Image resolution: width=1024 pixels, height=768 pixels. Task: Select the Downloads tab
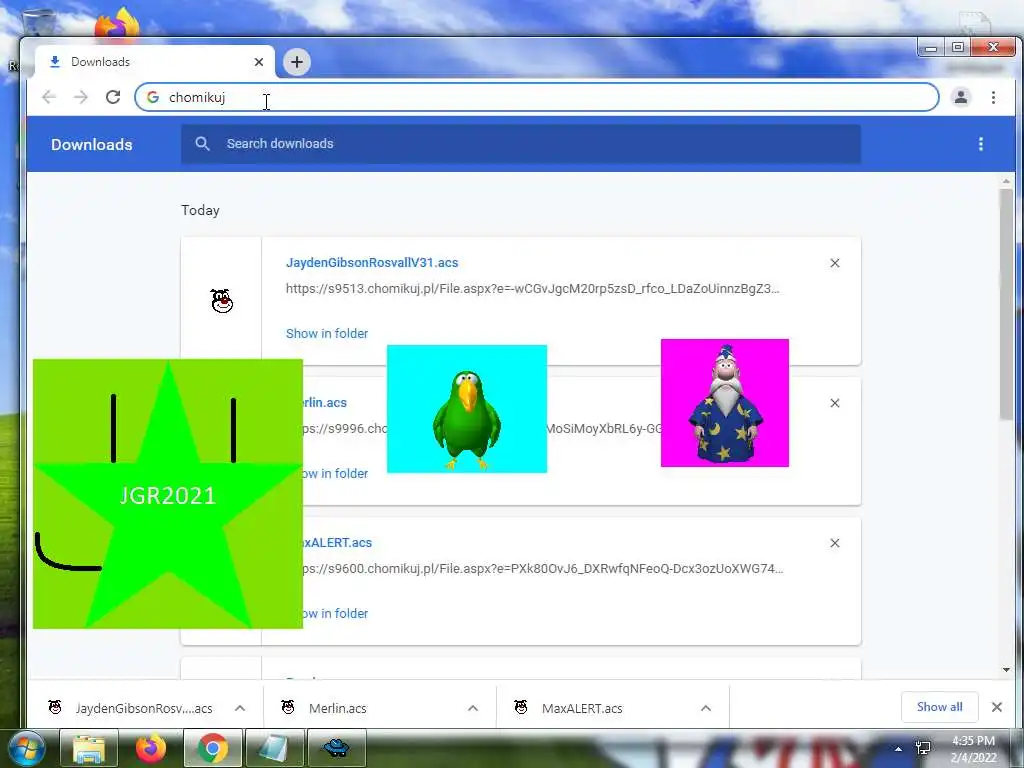pyautogui.click(x=154, y=62)
